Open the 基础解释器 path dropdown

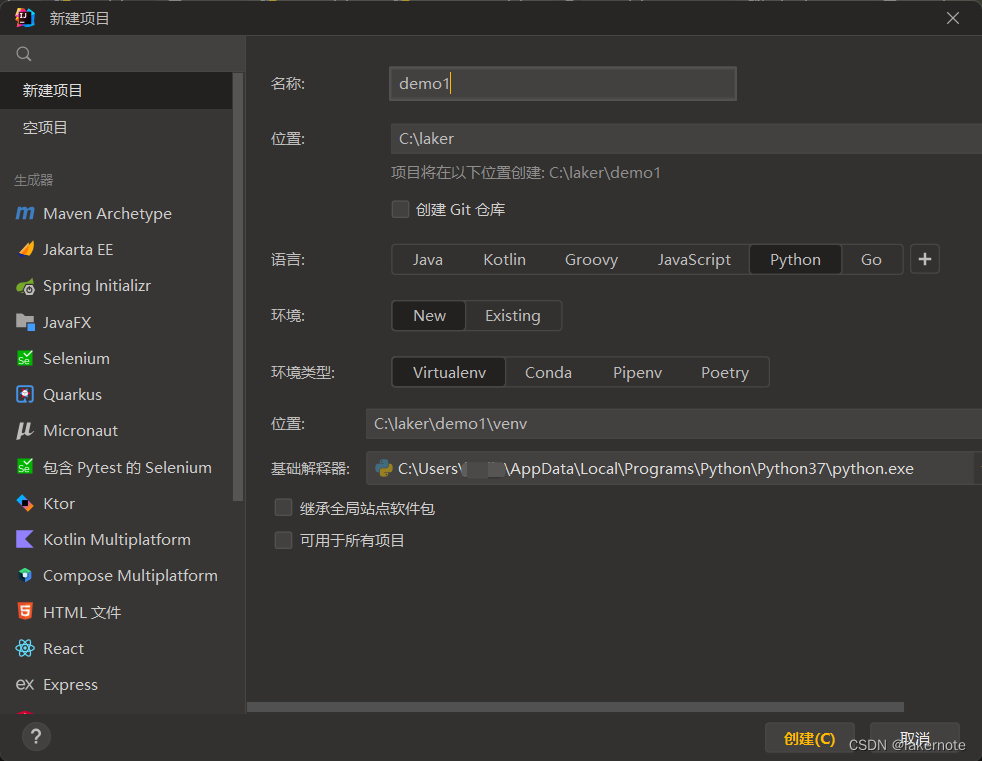tap(978, 469)
